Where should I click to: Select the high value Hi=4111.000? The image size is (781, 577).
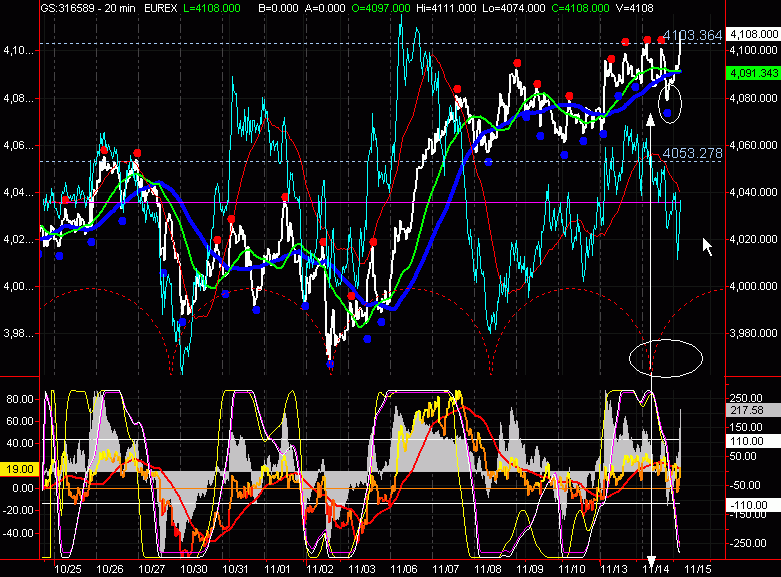447,8
